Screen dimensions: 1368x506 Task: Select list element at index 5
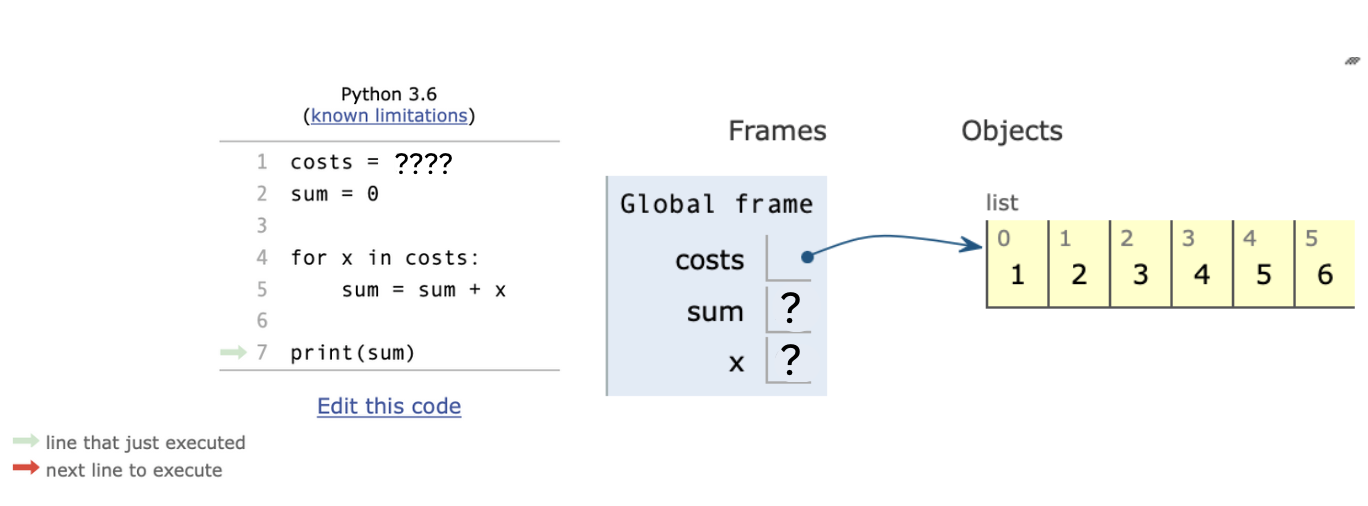(x=1326, y=264)
